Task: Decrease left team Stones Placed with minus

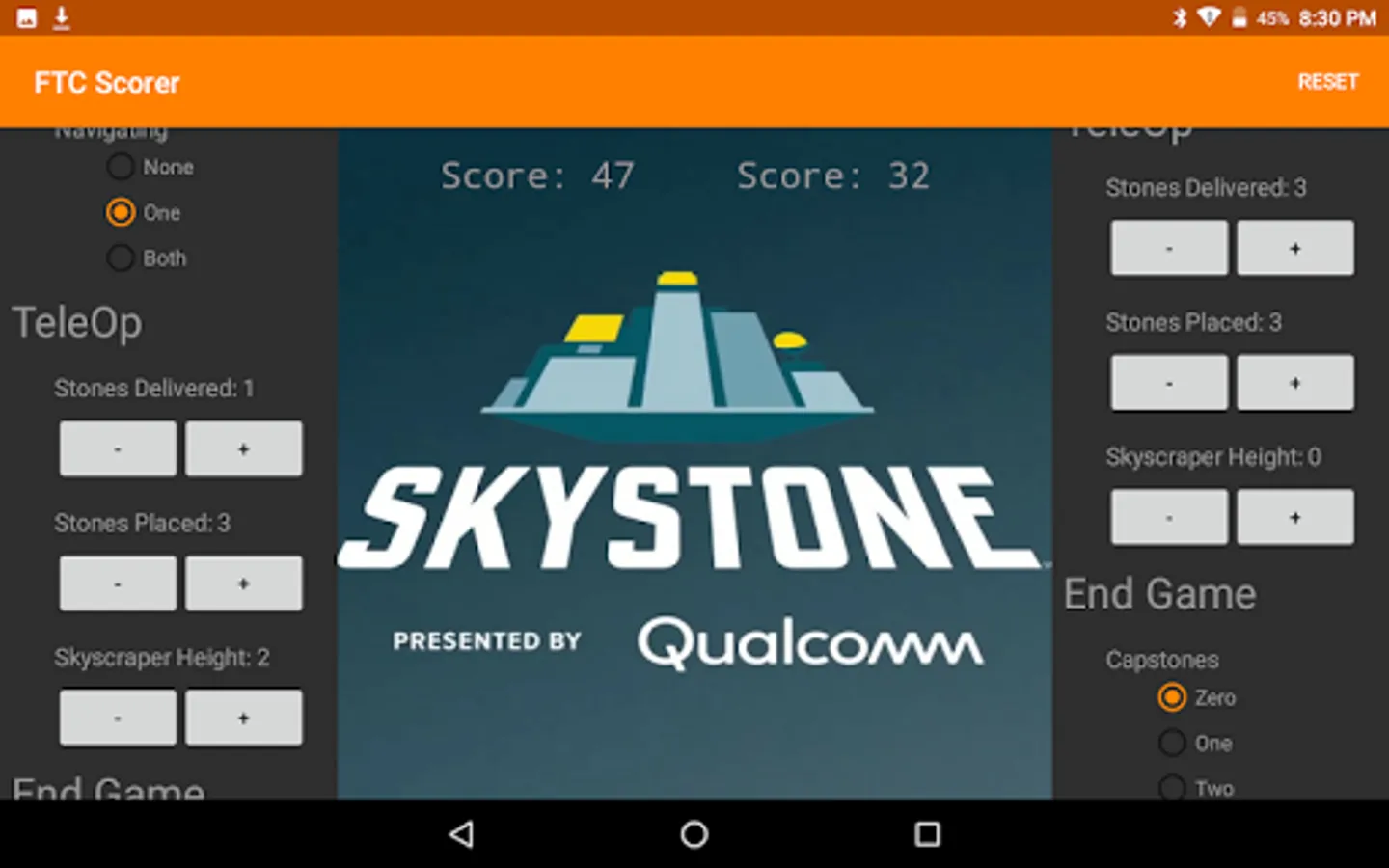Action: [x=118, y=583]
